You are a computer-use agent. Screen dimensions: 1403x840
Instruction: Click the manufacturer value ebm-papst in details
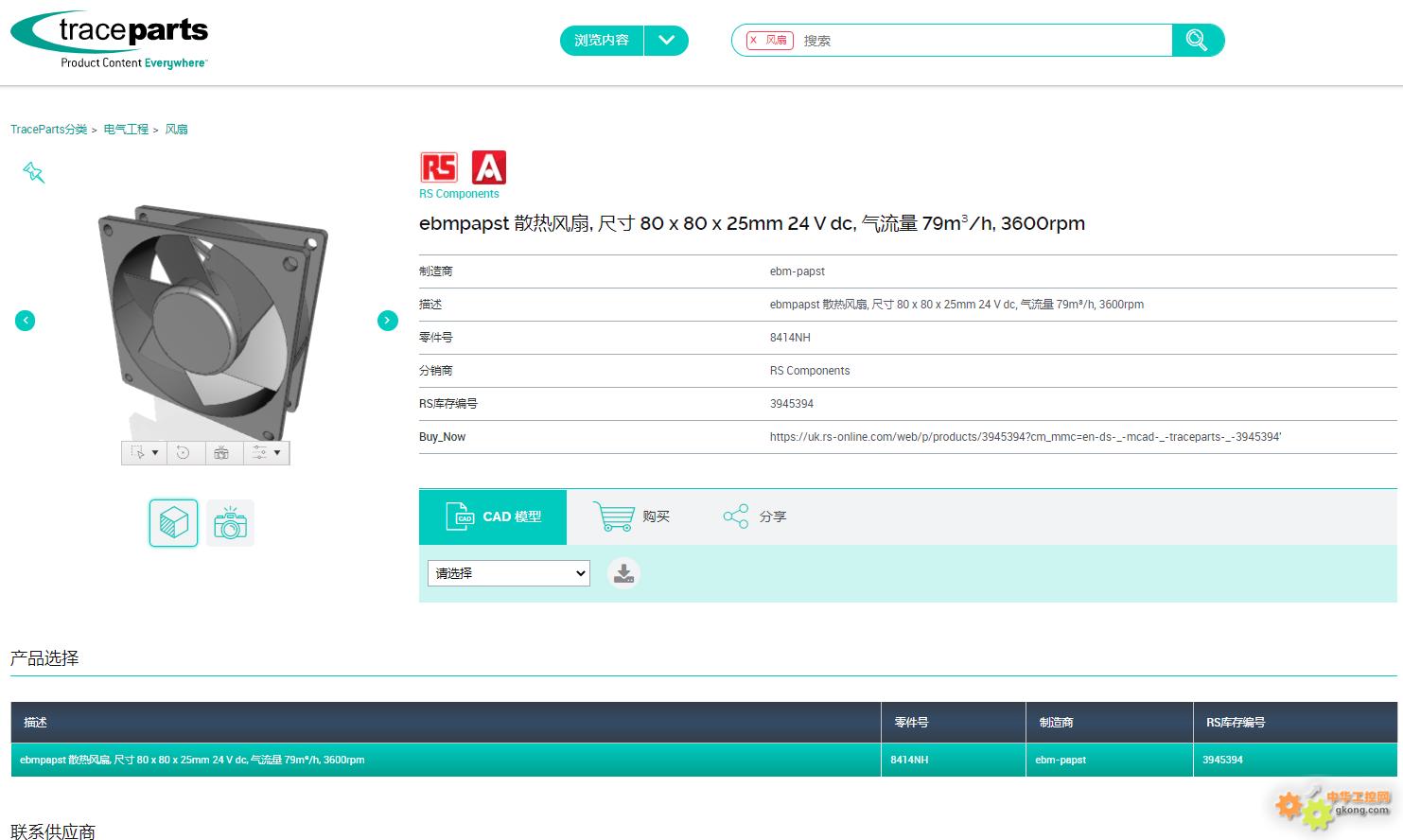tap(798, 271)
